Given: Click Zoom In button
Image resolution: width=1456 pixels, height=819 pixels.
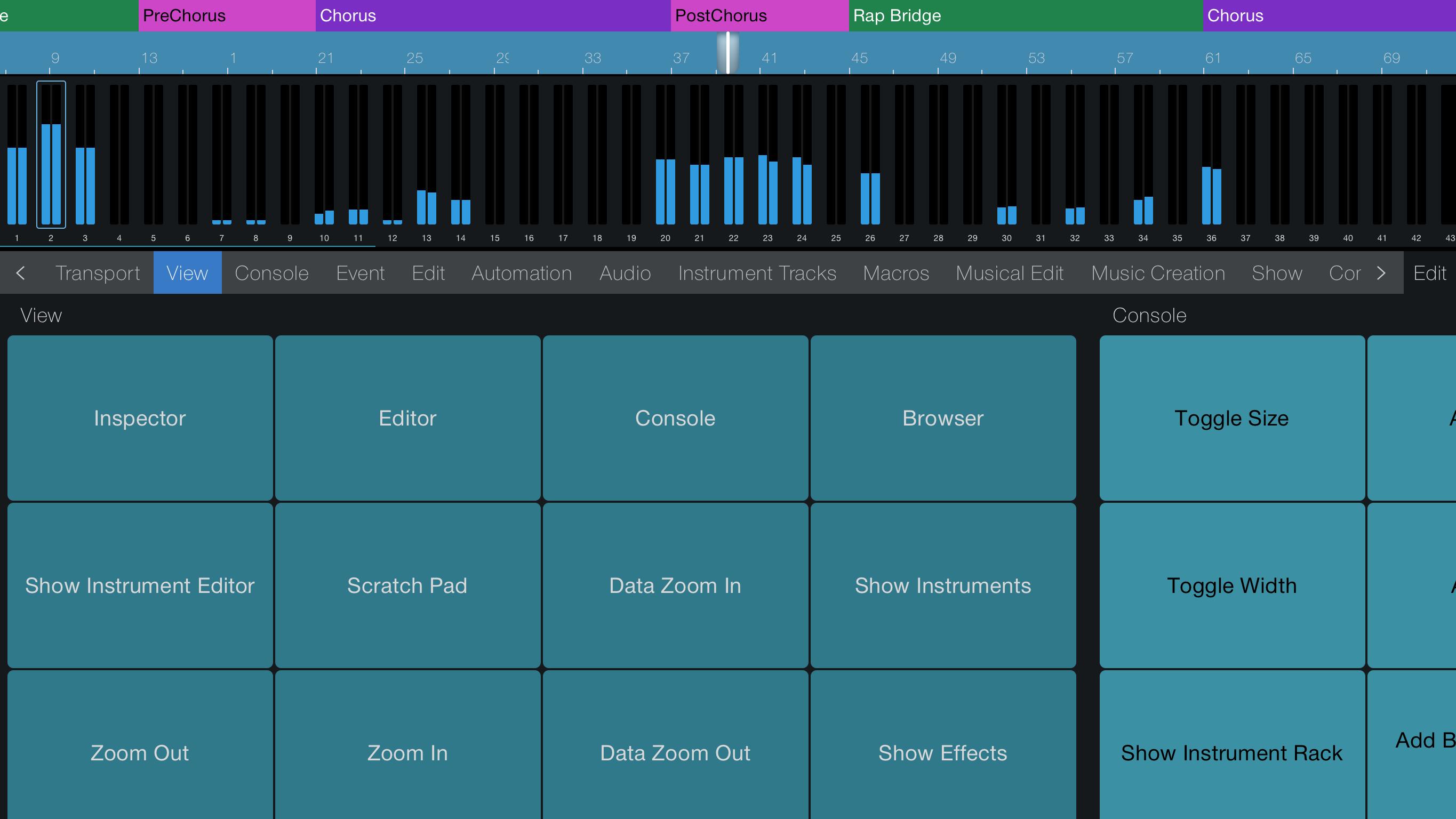Looking at the screenshot, I should pyautogui.click(x=407, y=752).
